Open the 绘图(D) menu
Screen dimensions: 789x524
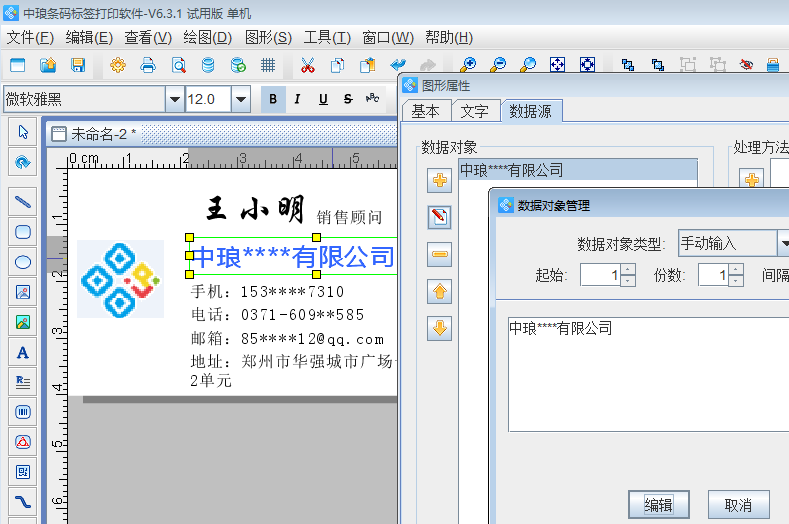pos(207,38)
